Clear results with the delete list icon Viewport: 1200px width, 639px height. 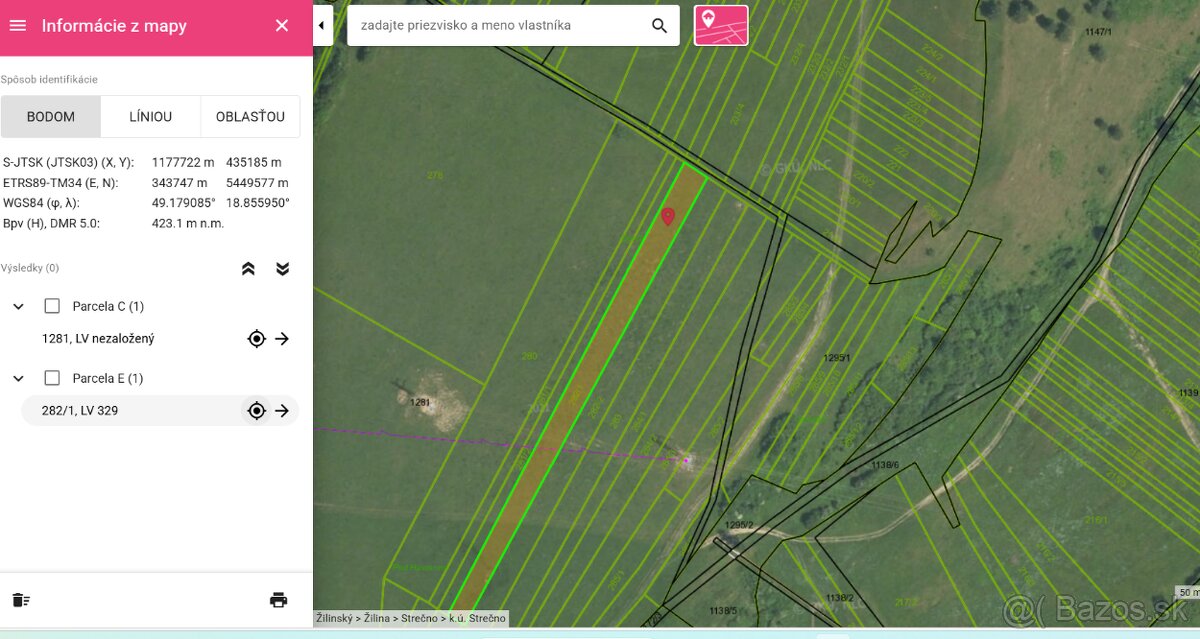(21, 600)
